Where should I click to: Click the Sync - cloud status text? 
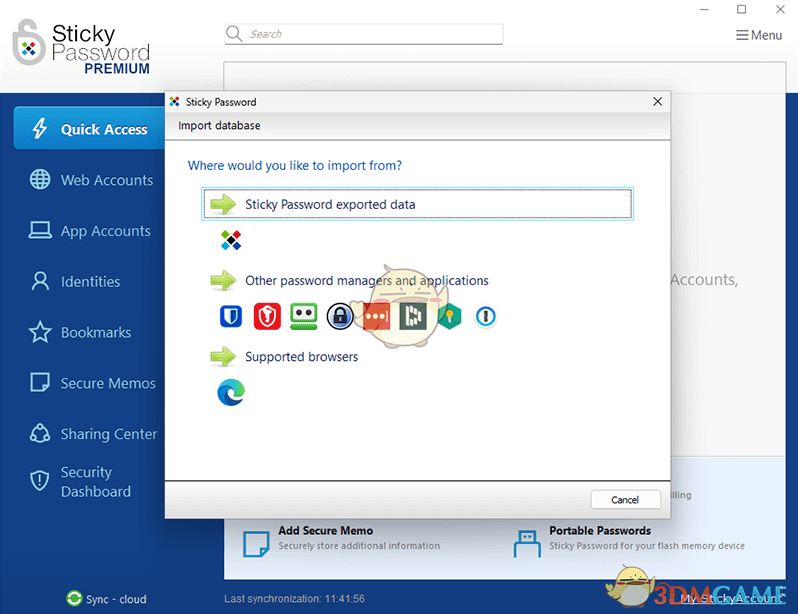pos(117,599)
